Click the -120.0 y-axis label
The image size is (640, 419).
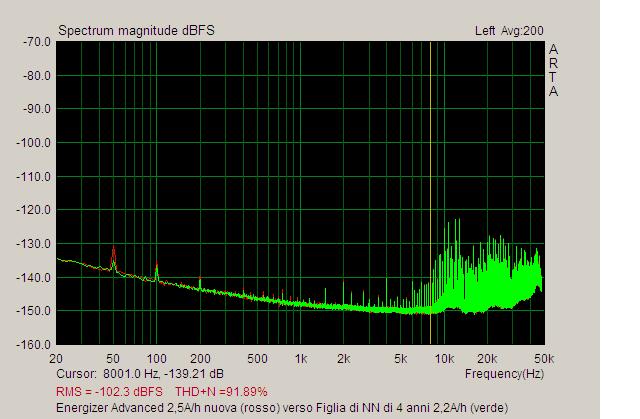34,210
